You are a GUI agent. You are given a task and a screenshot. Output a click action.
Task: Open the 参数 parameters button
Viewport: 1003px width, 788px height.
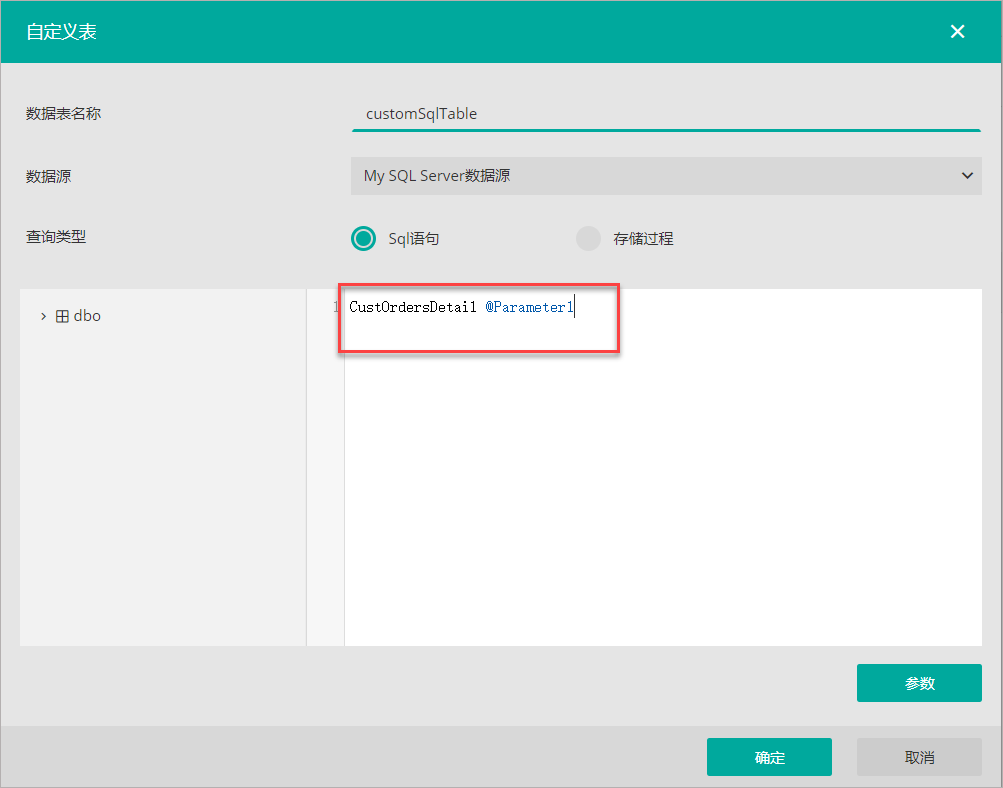click(919, 683)
